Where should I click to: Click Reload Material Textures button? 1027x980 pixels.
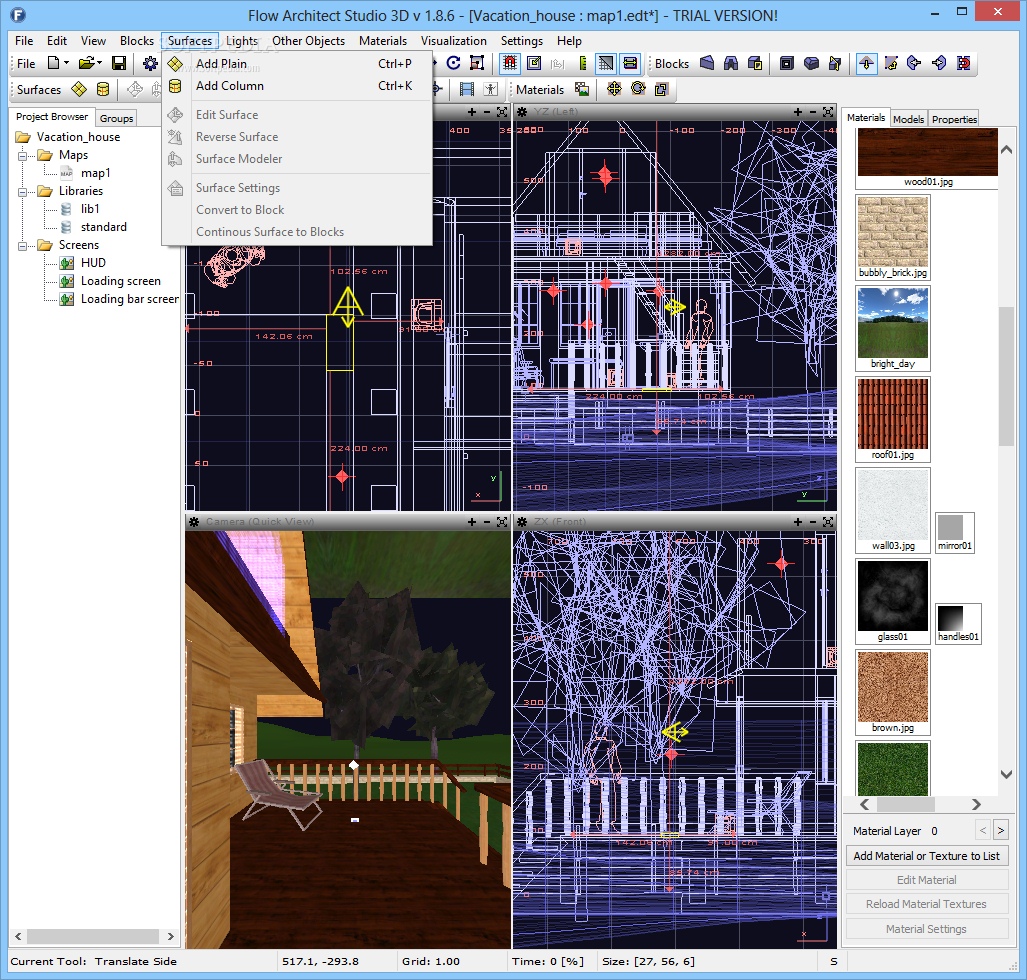coord(926,904)
